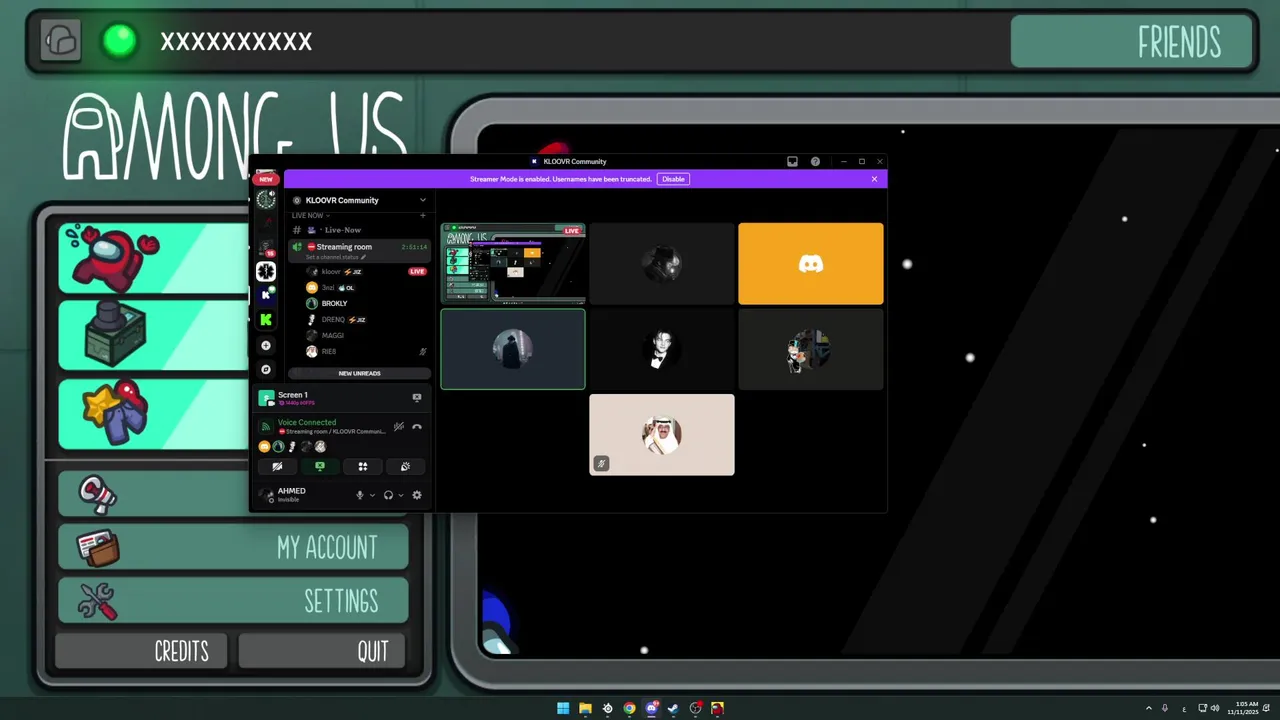
Task: Expand headphone output options arrow
Action: pyautogui.click(x=401, y=495)
